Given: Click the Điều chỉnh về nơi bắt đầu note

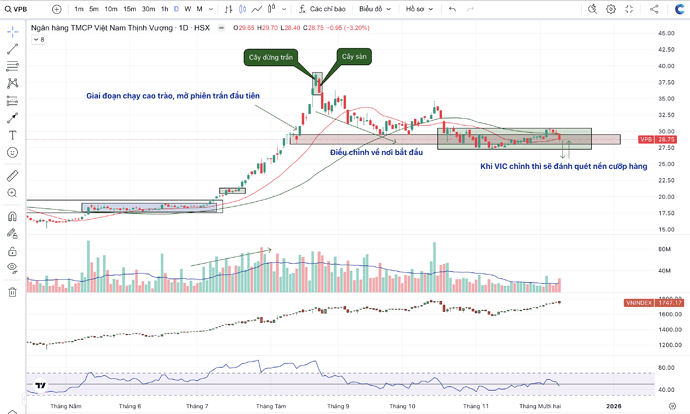Looking at the screenshot, I should [x=376, y=152].
